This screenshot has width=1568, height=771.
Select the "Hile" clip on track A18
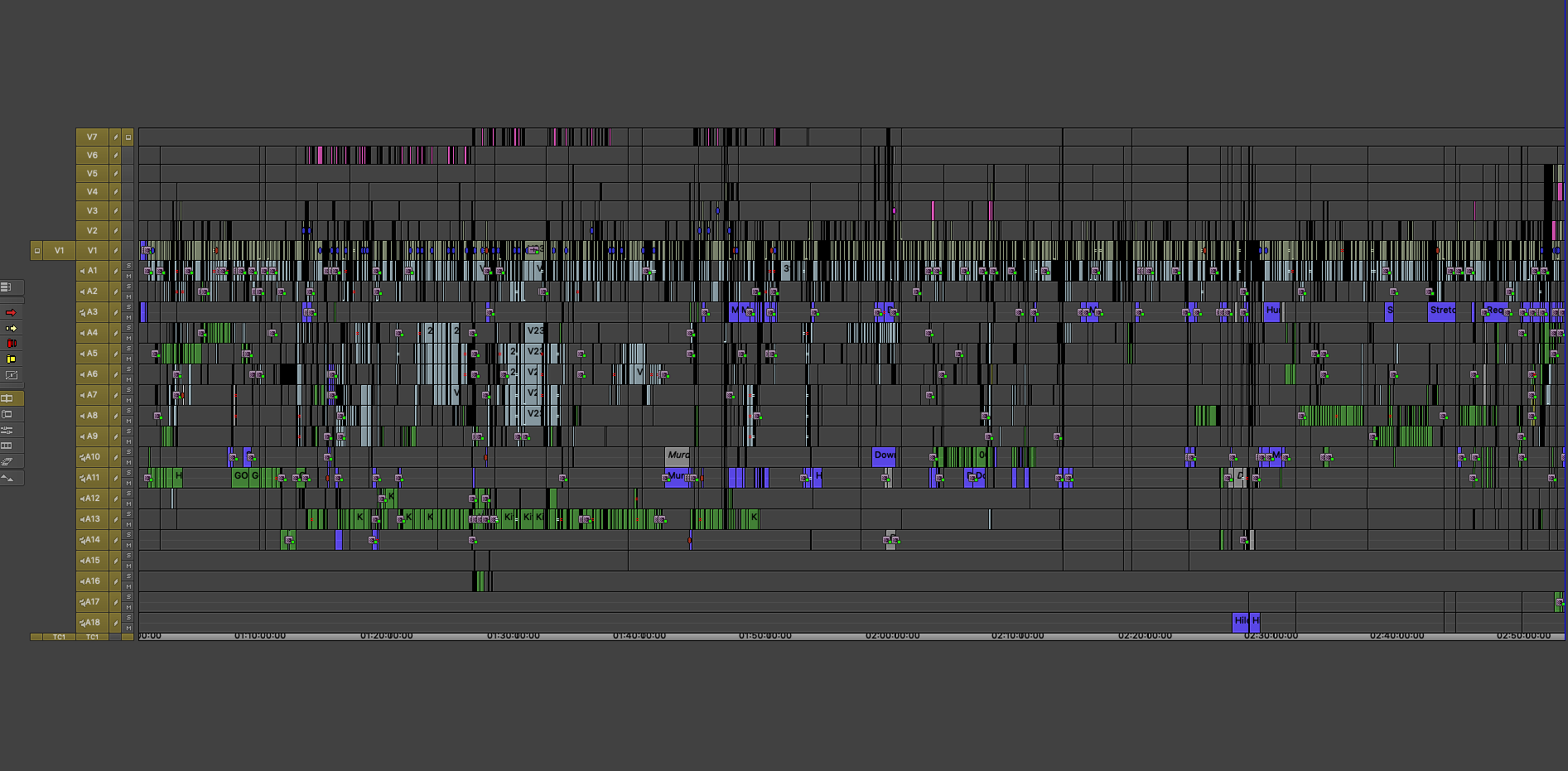point(1241,623)
